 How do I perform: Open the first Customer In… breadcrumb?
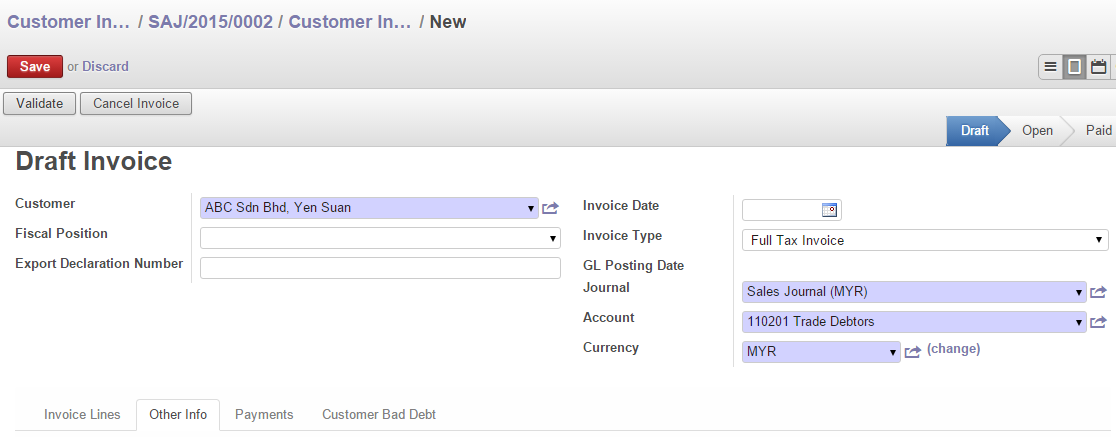pos(68,22)
